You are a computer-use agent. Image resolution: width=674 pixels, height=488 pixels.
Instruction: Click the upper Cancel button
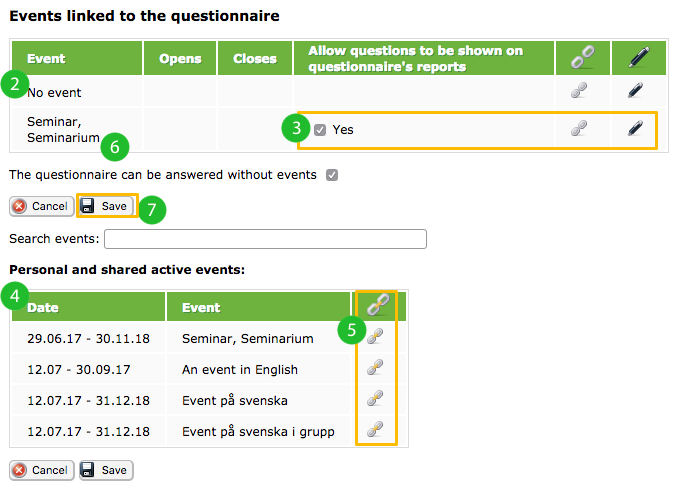42,206
